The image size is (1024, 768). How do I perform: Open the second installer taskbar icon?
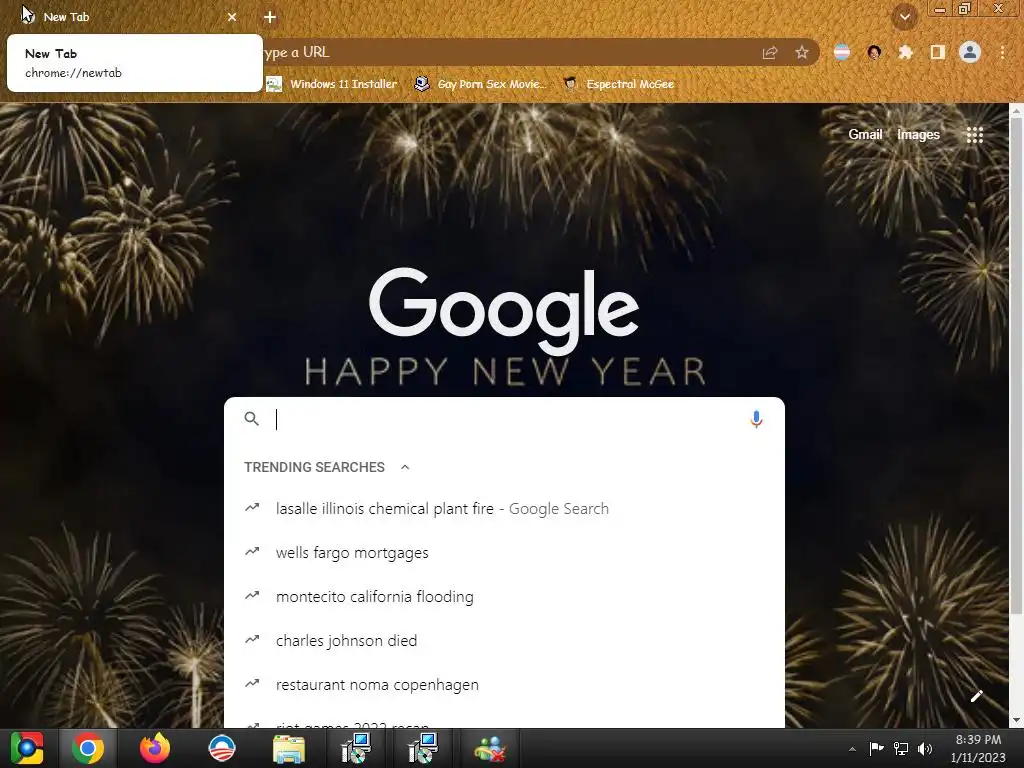(423, 748)
